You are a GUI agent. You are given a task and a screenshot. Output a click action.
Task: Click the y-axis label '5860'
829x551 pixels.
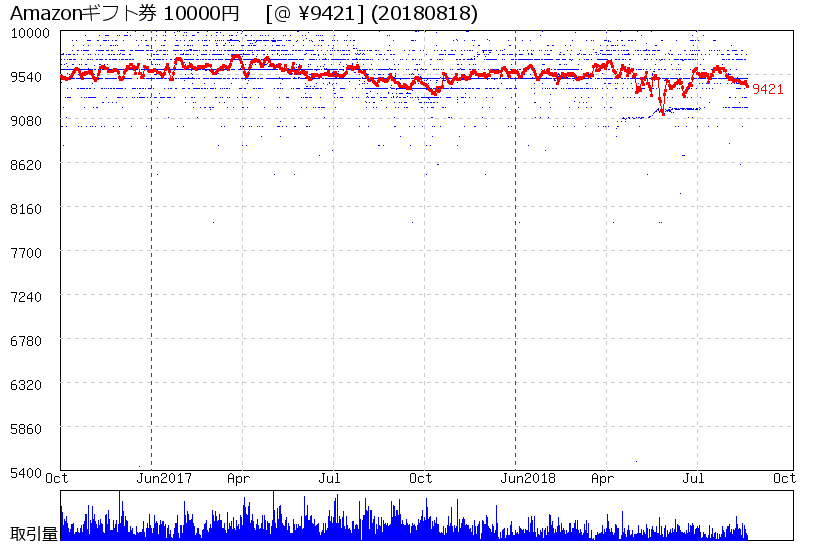coord(26,429)
